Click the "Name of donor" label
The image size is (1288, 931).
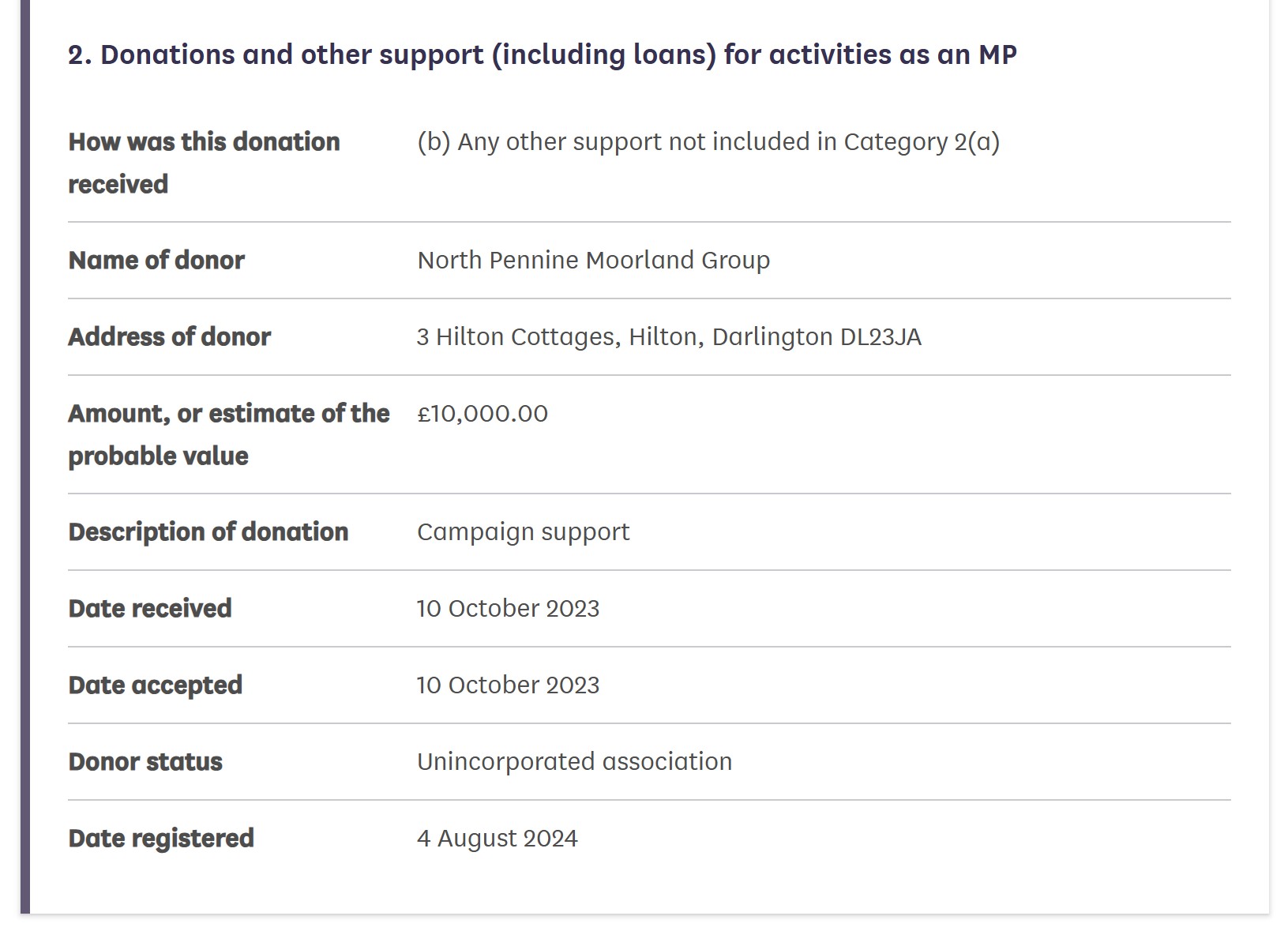point(156,260)
